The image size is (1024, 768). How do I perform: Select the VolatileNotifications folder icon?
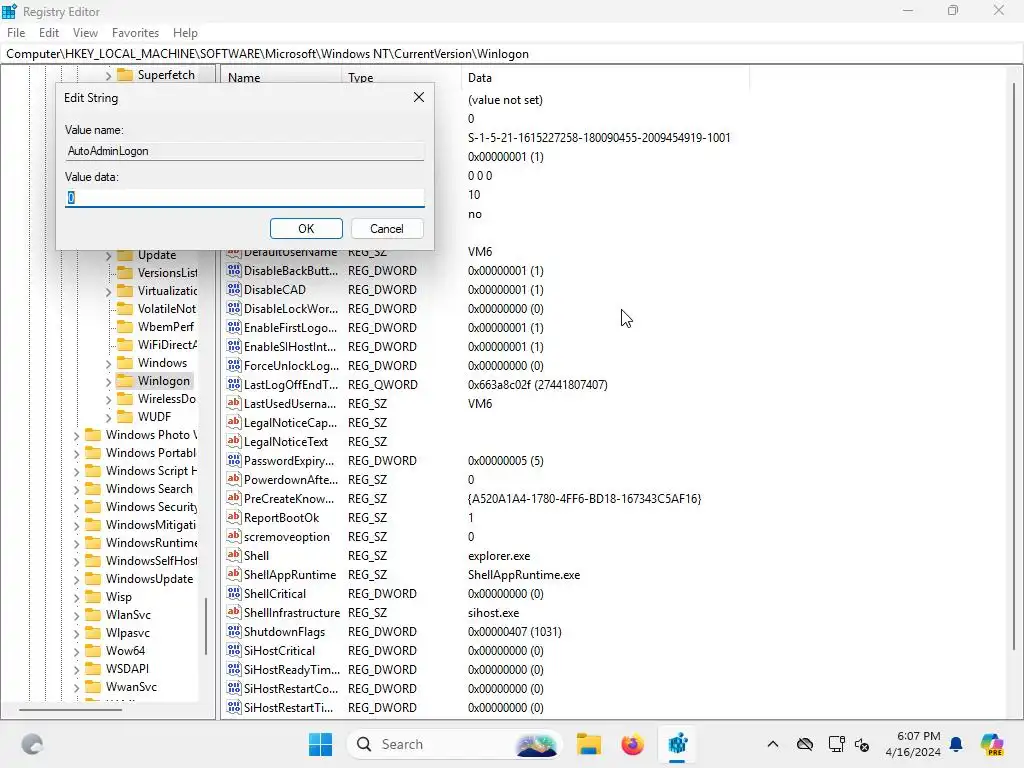[125, 309]
